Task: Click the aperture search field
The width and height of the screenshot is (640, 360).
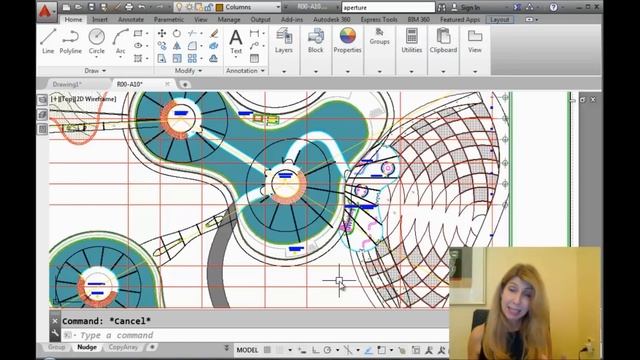Action: (x=388, y=7)
